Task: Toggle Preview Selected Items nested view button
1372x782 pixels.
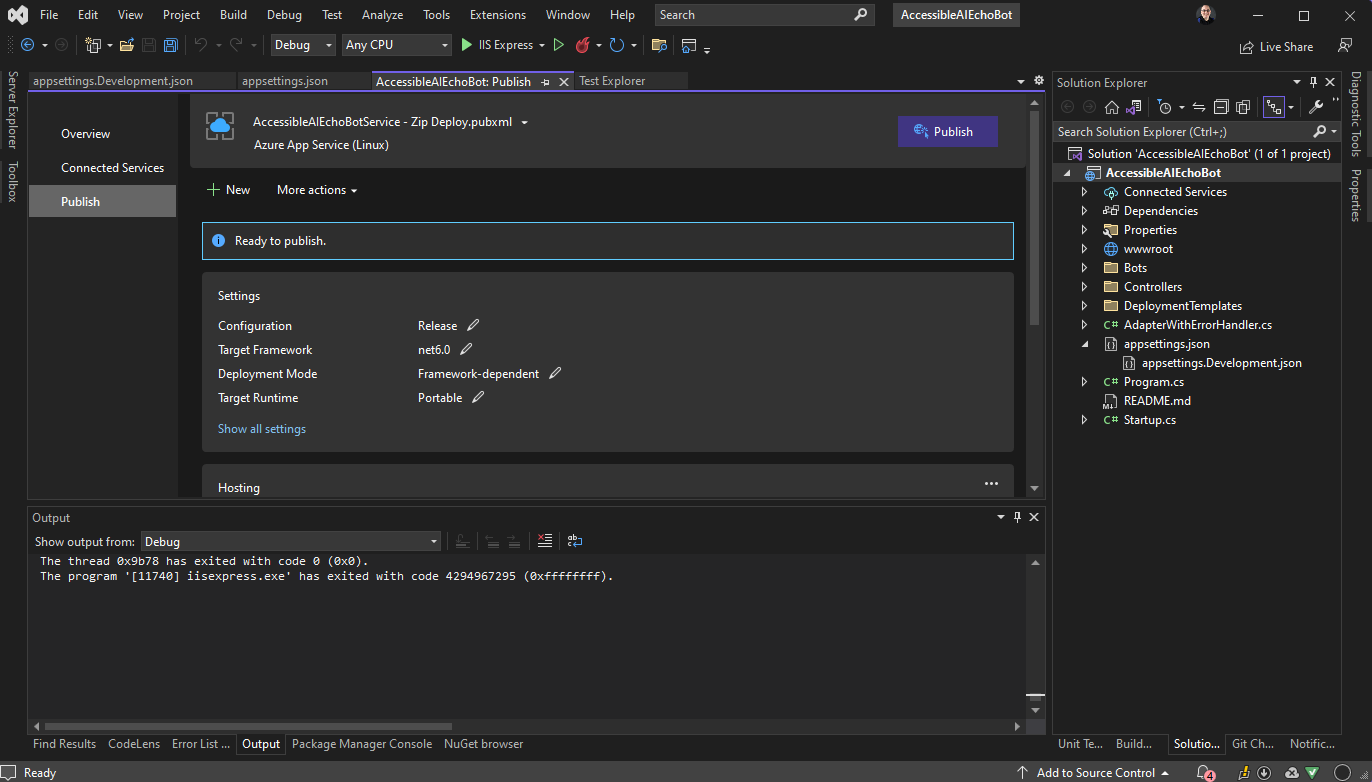Action: (x=1274, y=107)
